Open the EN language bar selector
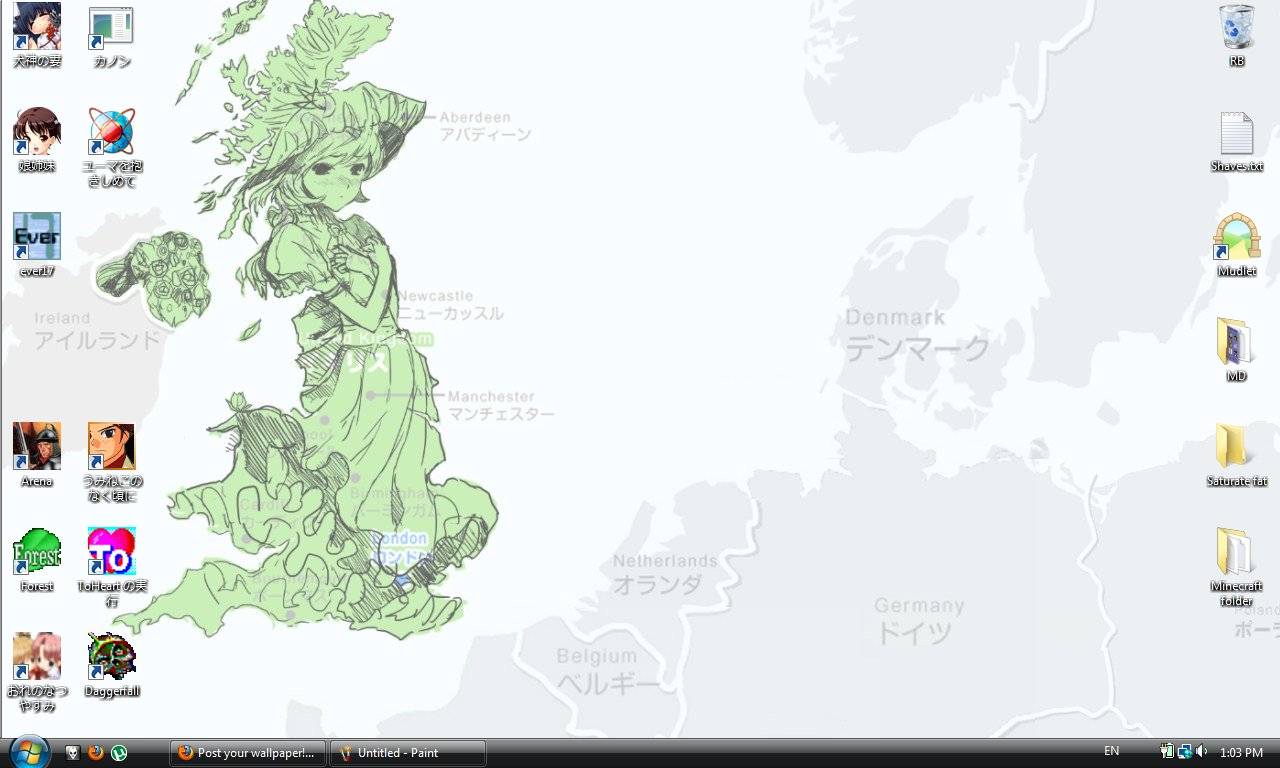The height and width of the screenshot is (768, 1280). point(1111,751)
